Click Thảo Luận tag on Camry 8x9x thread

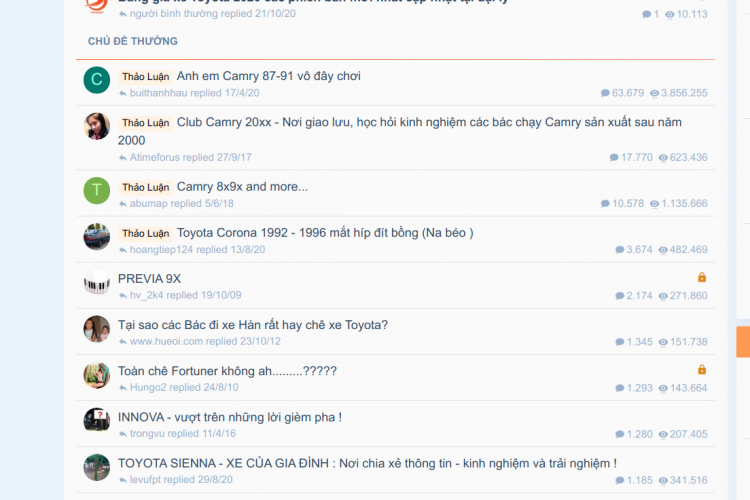click(x=145, y=187)
